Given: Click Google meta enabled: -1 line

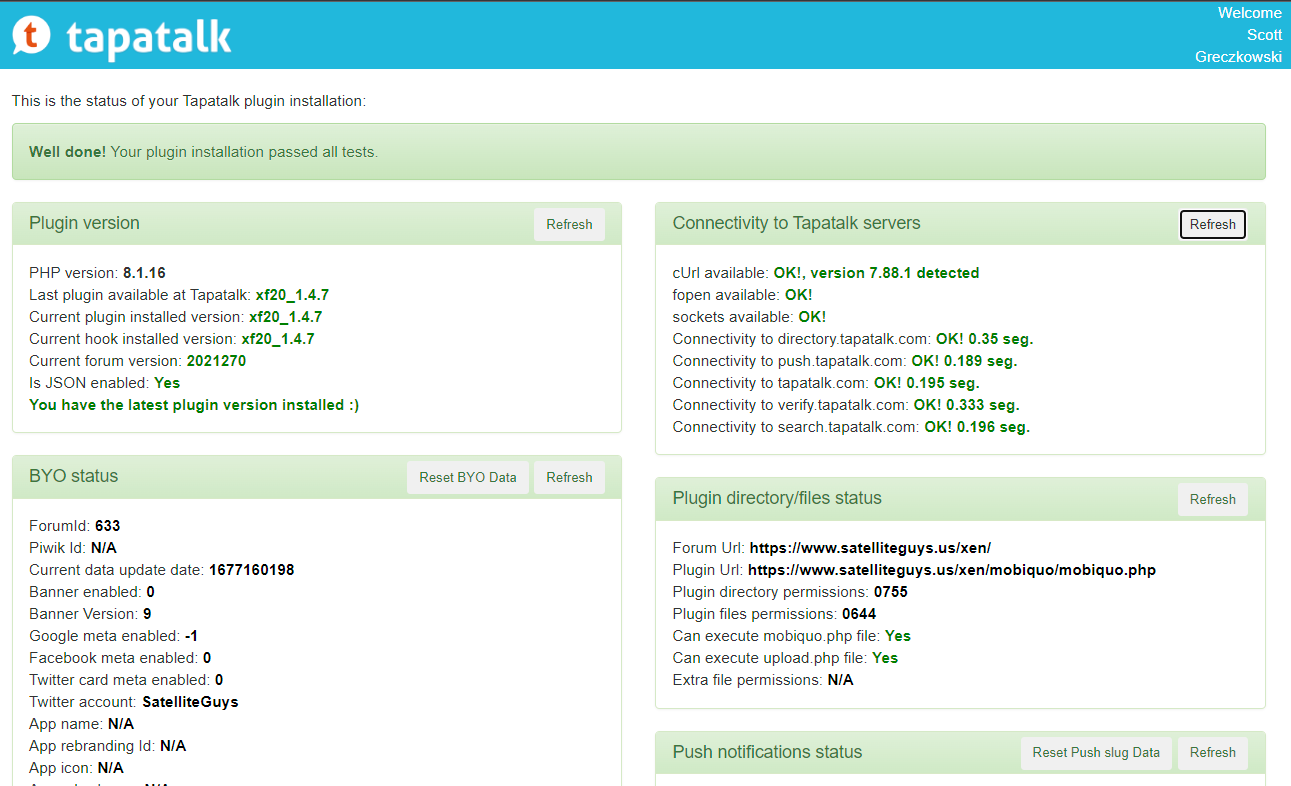Looking at the screenshot, I should [x=115, y=636].
